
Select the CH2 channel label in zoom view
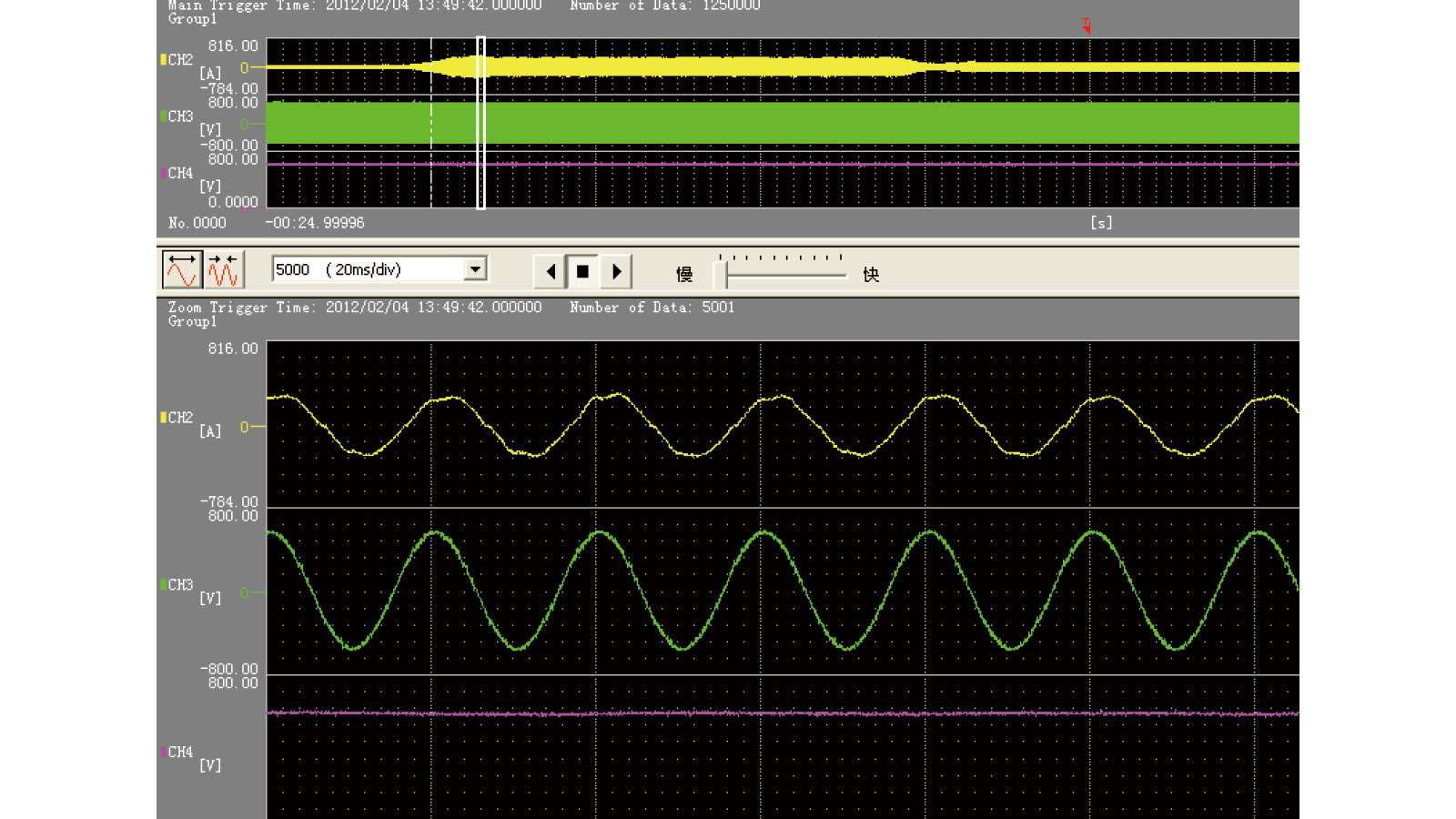point(179,418)
